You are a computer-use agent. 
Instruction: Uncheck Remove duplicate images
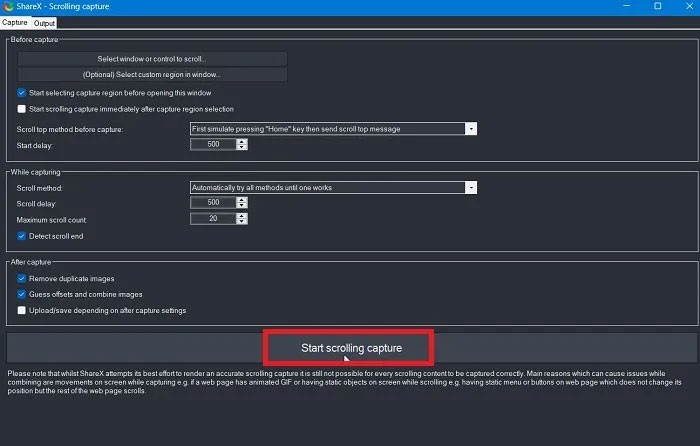coord(21,279)
